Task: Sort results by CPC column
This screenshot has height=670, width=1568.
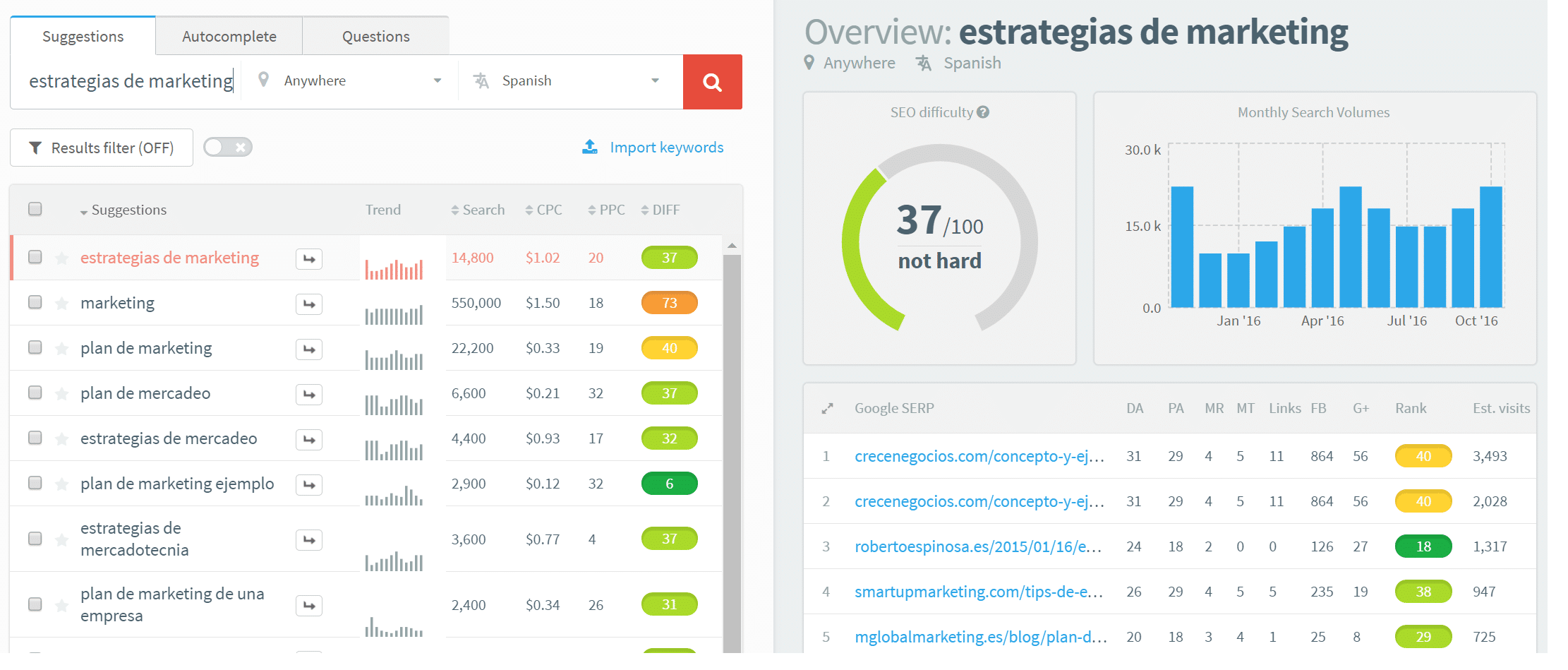Action: [x=543, y=209]
